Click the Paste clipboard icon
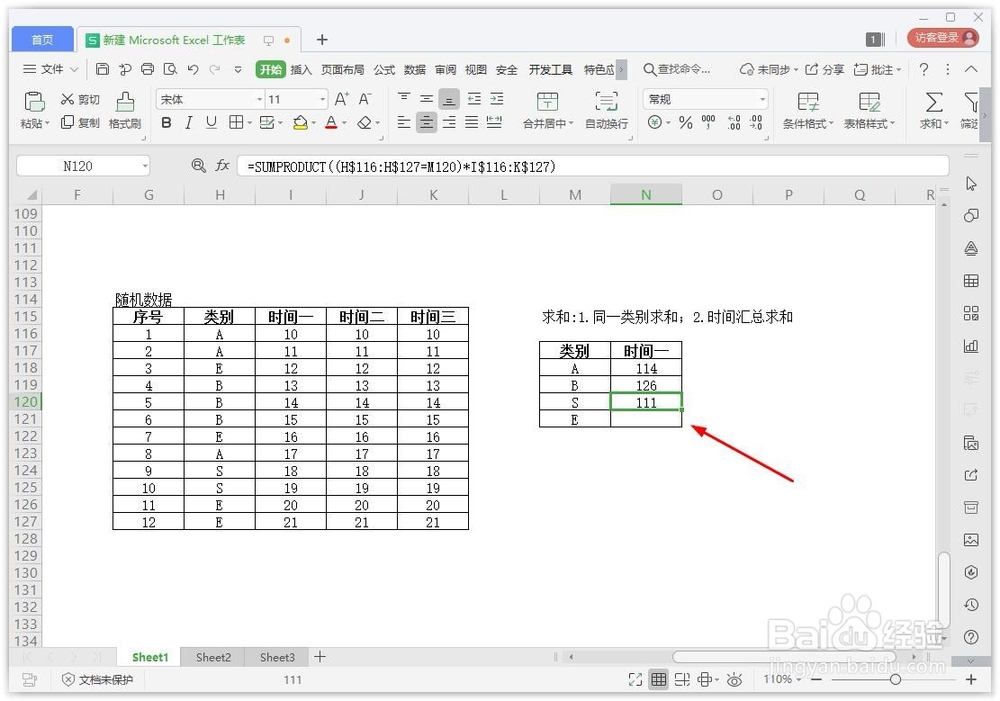Screen dimensions: 1000x701 click(34, 102)
